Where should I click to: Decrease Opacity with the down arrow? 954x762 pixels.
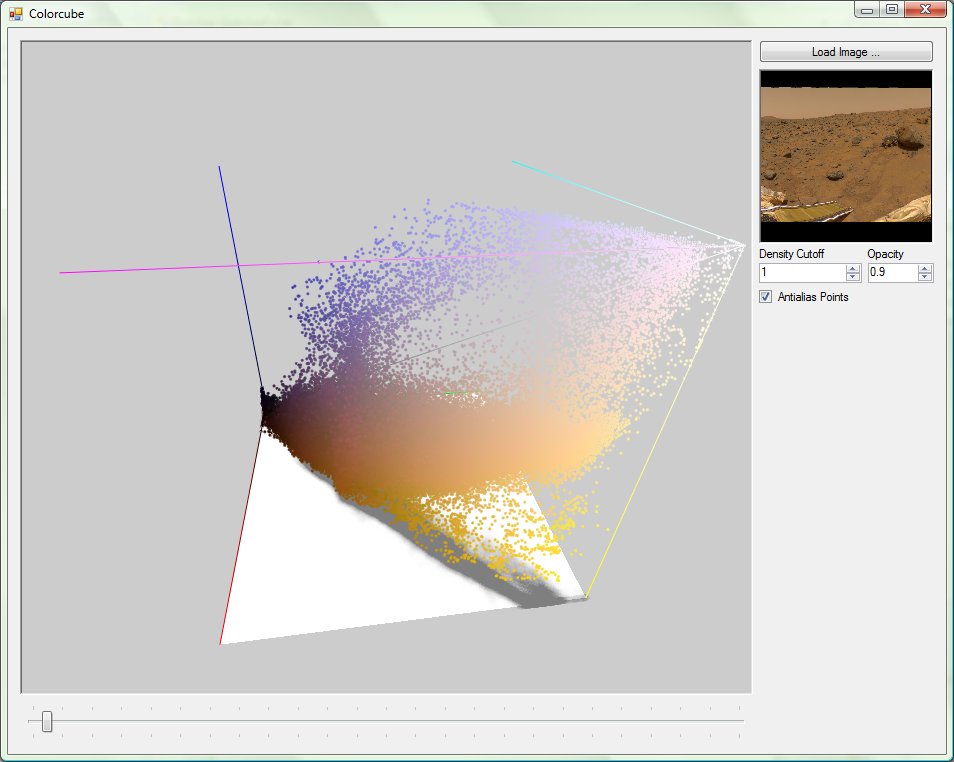tap(925, 277)
